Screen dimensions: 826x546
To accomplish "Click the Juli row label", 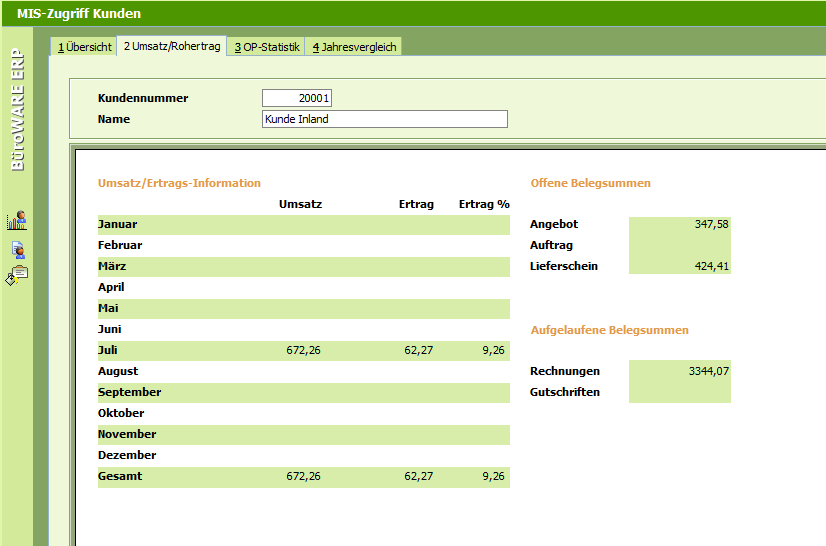I will [x=107, y=350].
